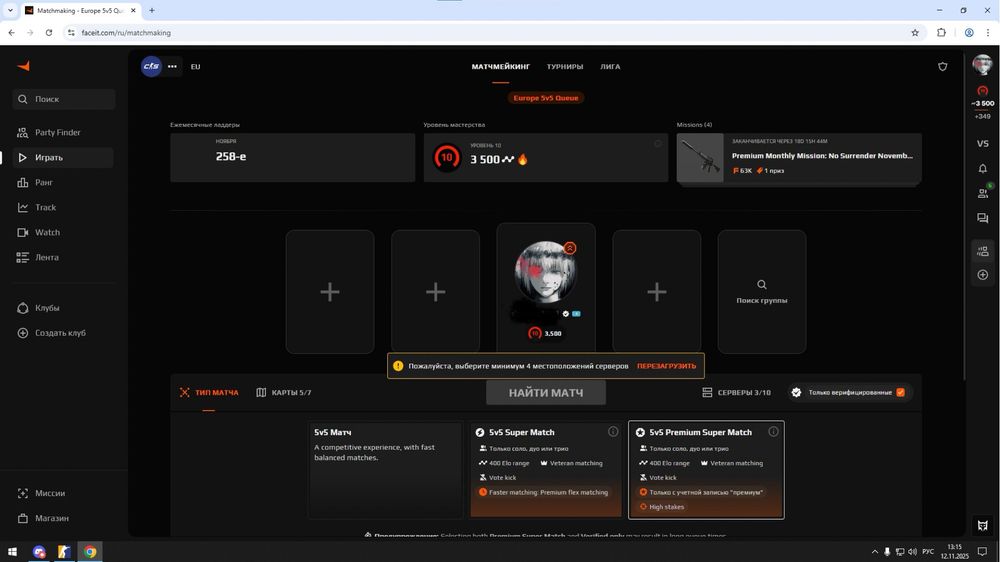
Task: Open info icon on Premium Super Match
Action: tap(773, 432)
